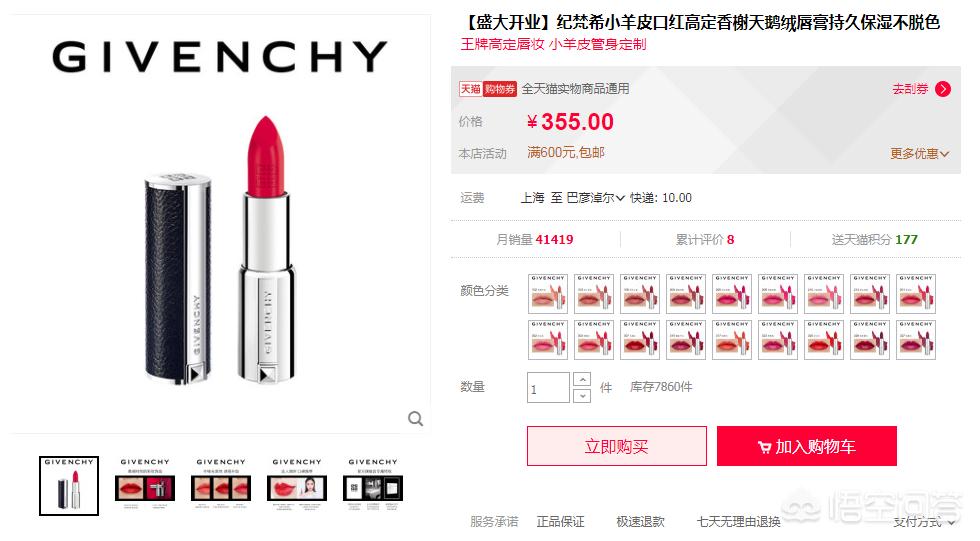
Task: Open the 巴彦淖尔 destination dropdown
Action: click(595, 198)
